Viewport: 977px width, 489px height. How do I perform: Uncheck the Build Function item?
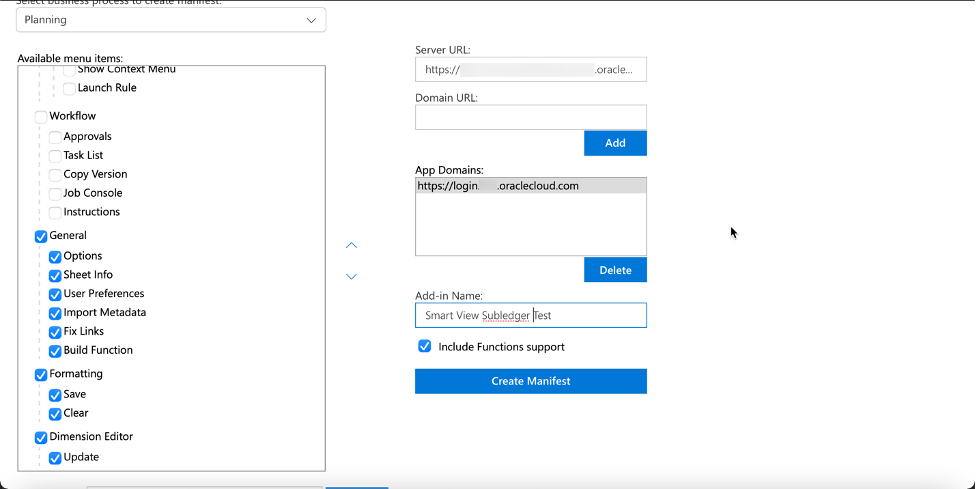(x=55, y=351)
